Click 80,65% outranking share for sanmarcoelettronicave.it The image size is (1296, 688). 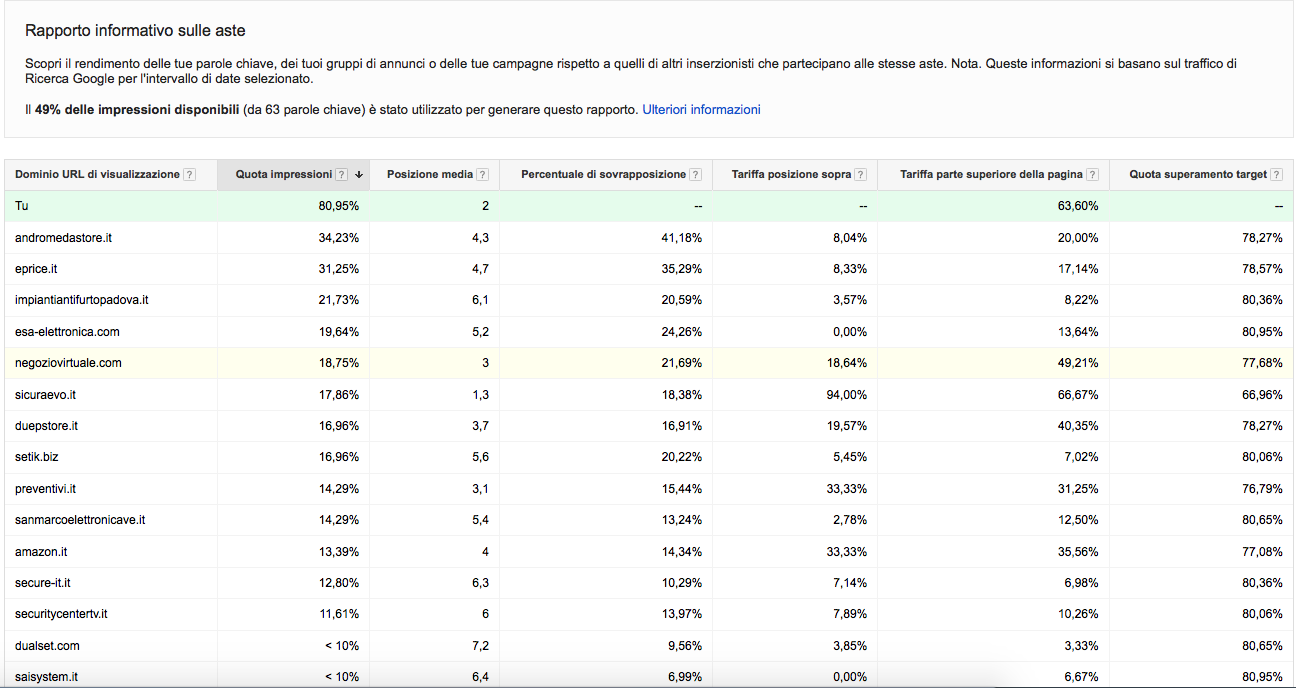(x=1261, y=520)
